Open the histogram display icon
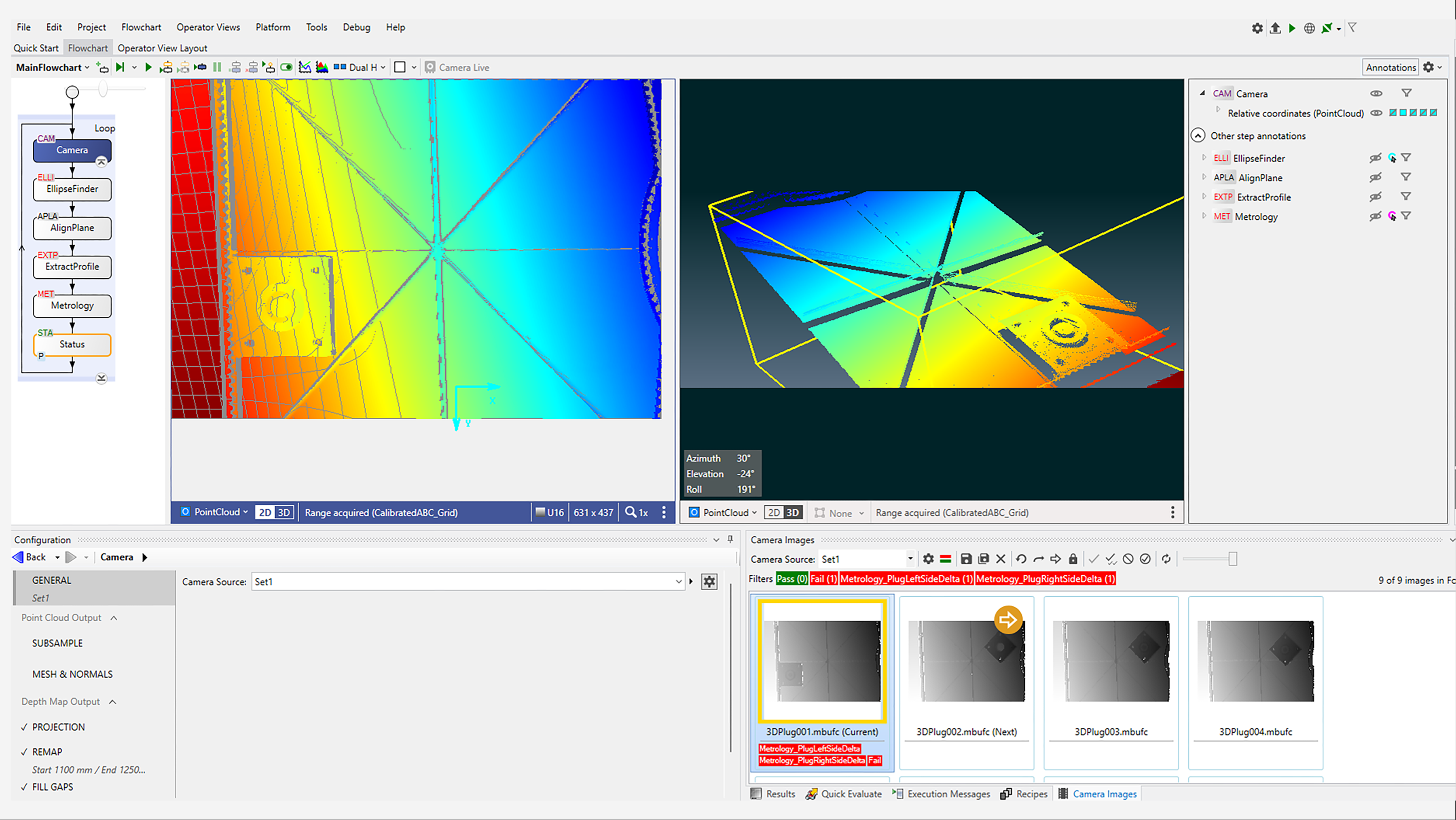The height and width of the screenshot is (820, 1456). [x=322, y=67]
